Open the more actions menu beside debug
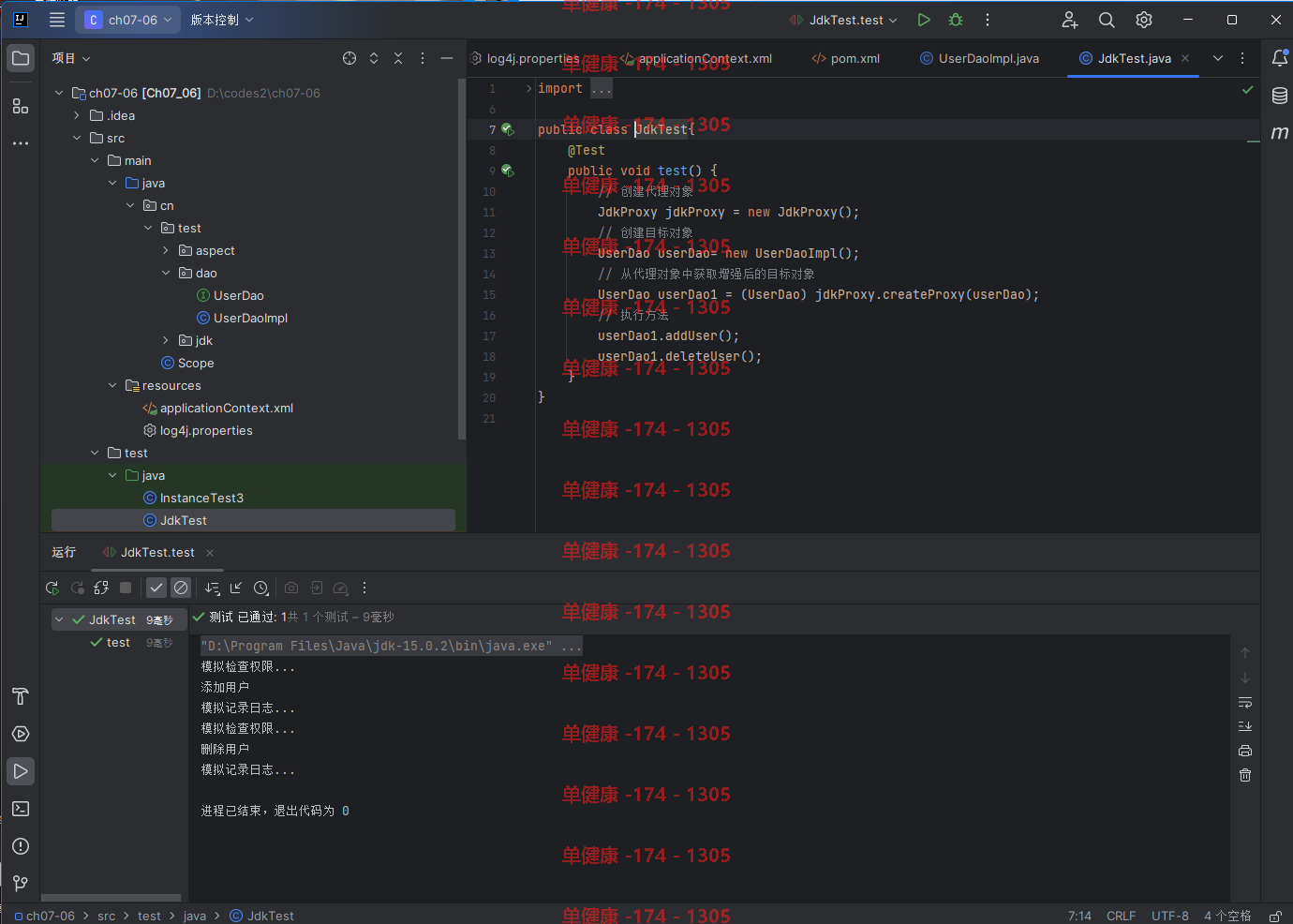 988,20
